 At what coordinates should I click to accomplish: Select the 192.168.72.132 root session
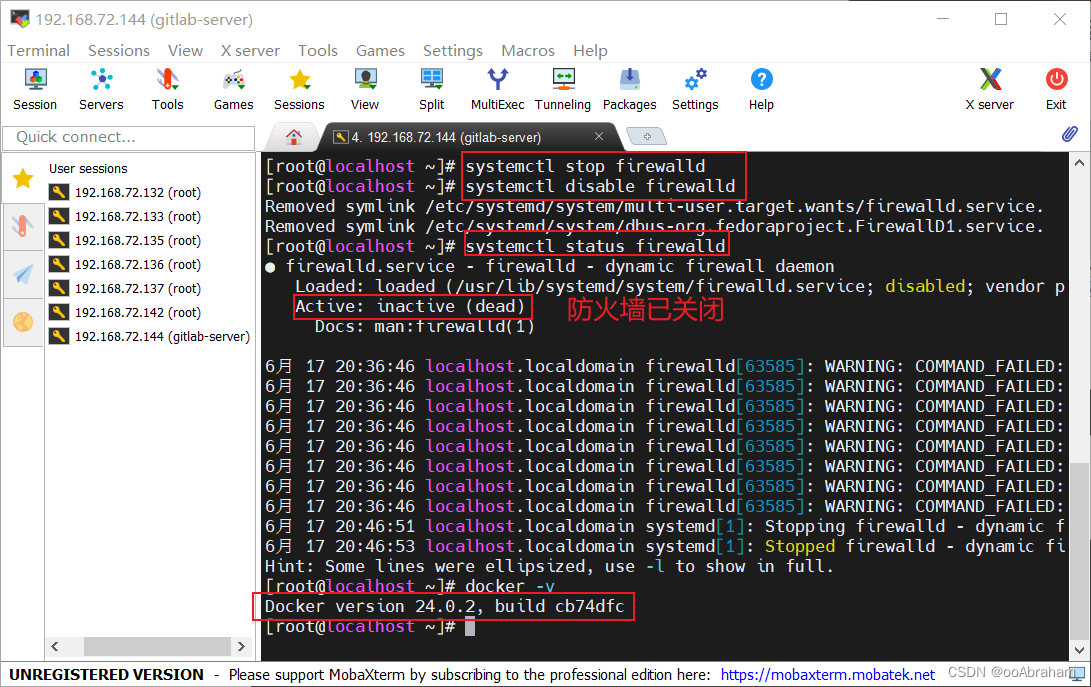coord(135,192)
